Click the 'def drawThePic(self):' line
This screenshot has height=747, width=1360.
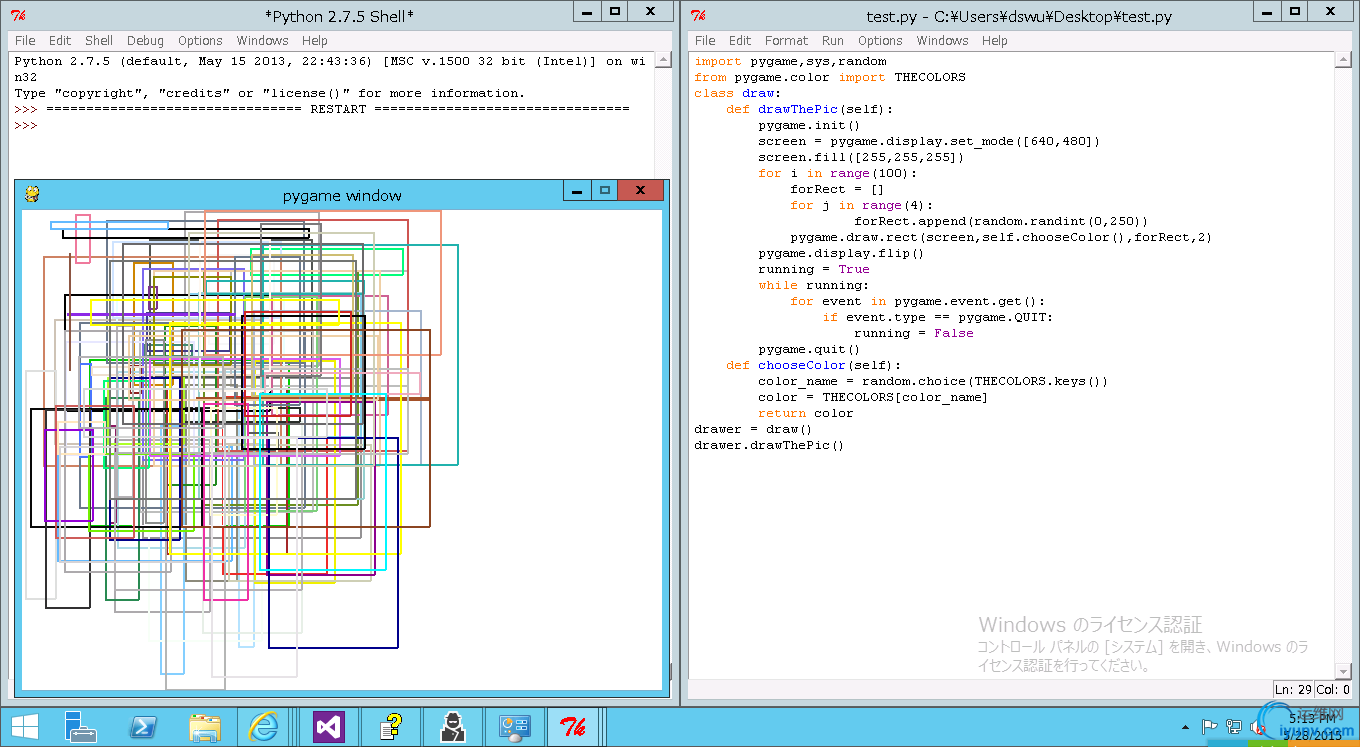(810, 109)
